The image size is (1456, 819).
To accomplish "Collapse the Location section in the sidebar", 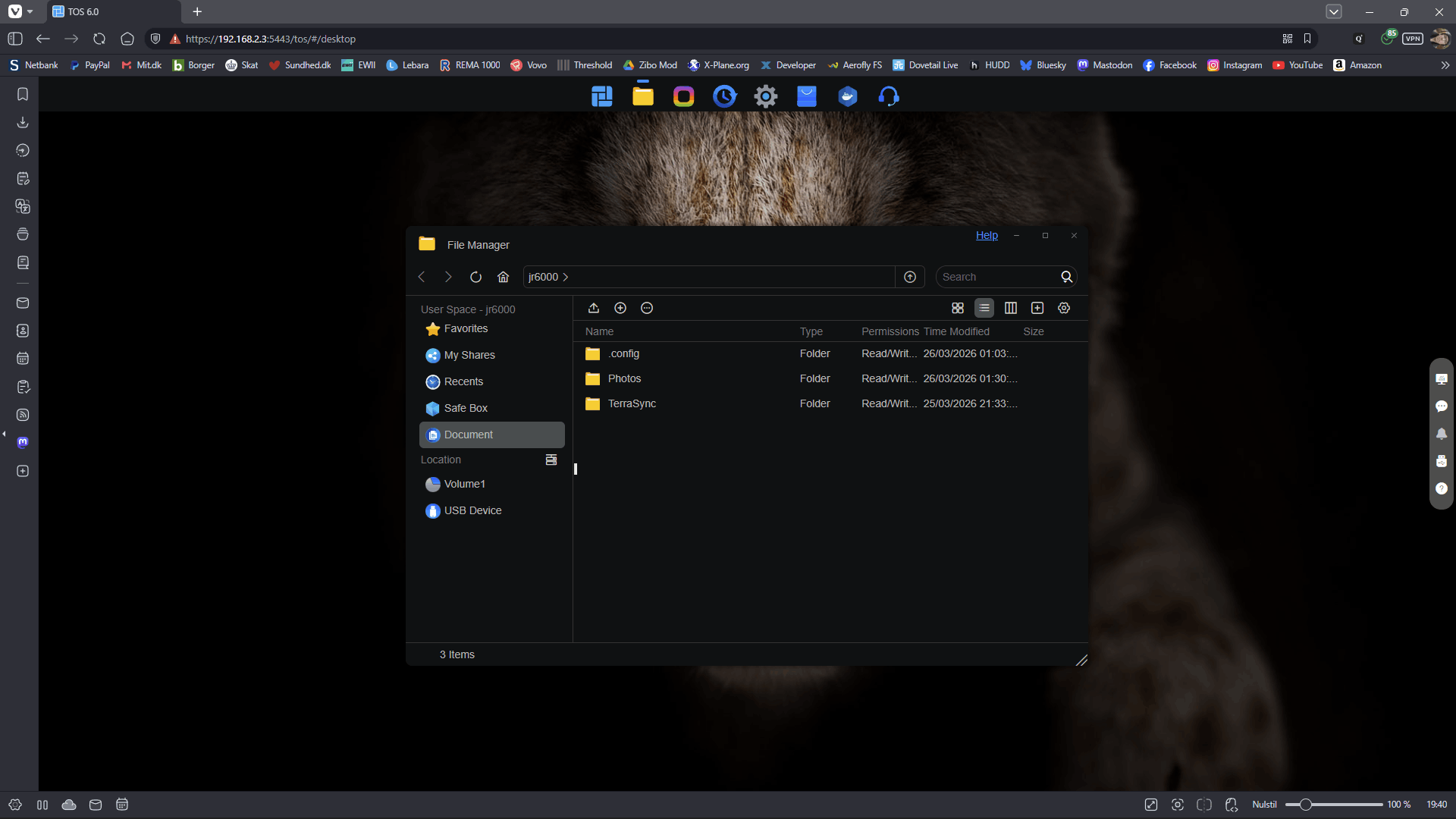I will (x=551, y=460).
